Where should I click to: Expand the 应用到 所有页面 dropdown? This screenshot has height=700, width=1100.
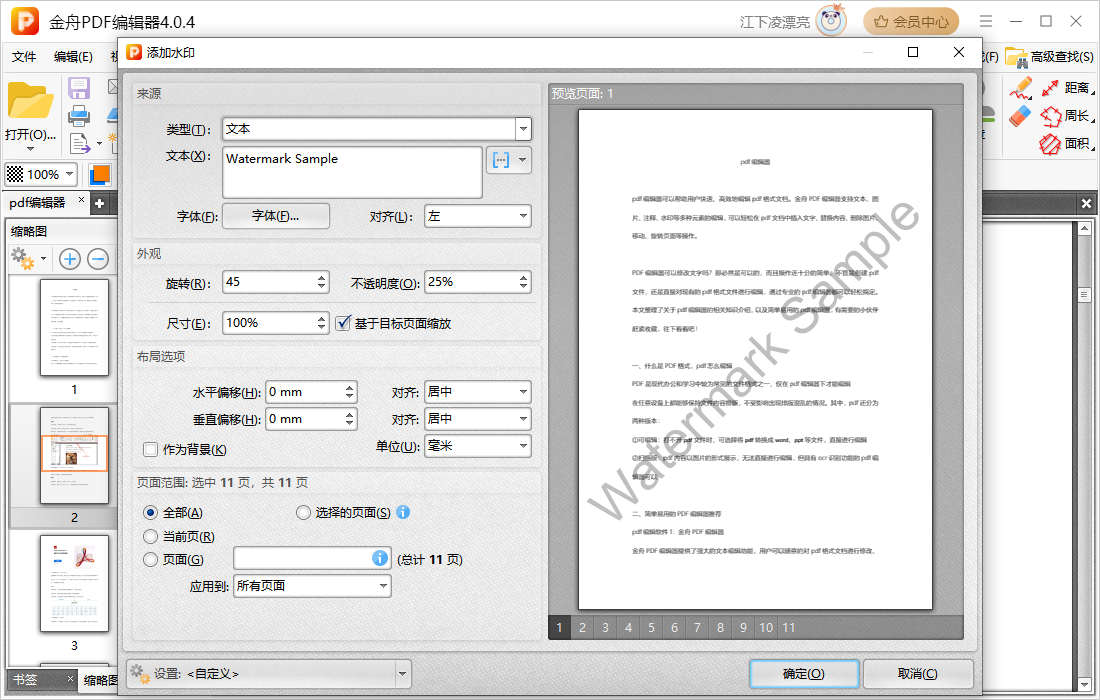tap(312, 586)
